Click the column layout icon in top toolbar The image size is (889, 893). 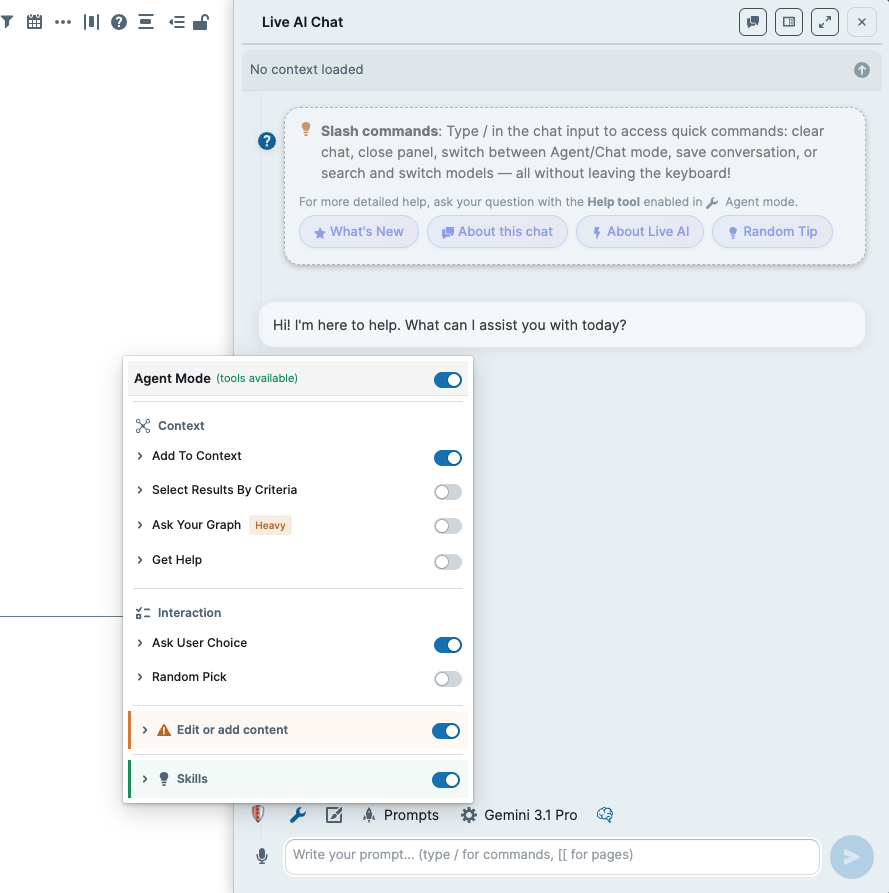(x=91, y=22)
